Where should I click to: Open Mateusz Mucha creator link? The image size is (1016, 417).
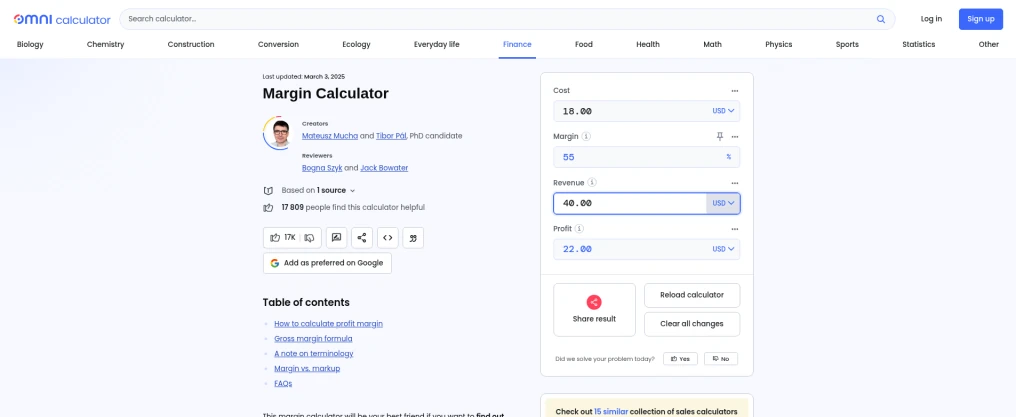(x=330, y=136)
